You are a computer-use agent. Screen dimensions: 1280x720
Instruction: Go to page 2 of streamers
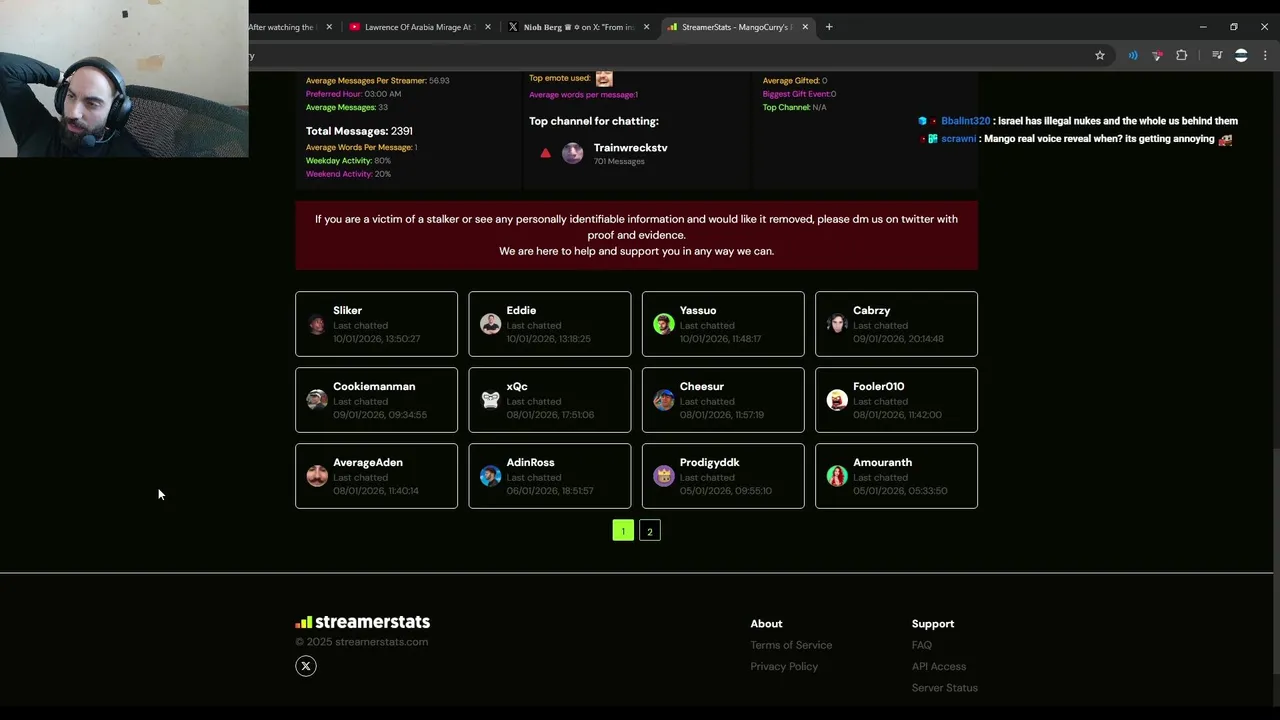(x=650, y=531)
